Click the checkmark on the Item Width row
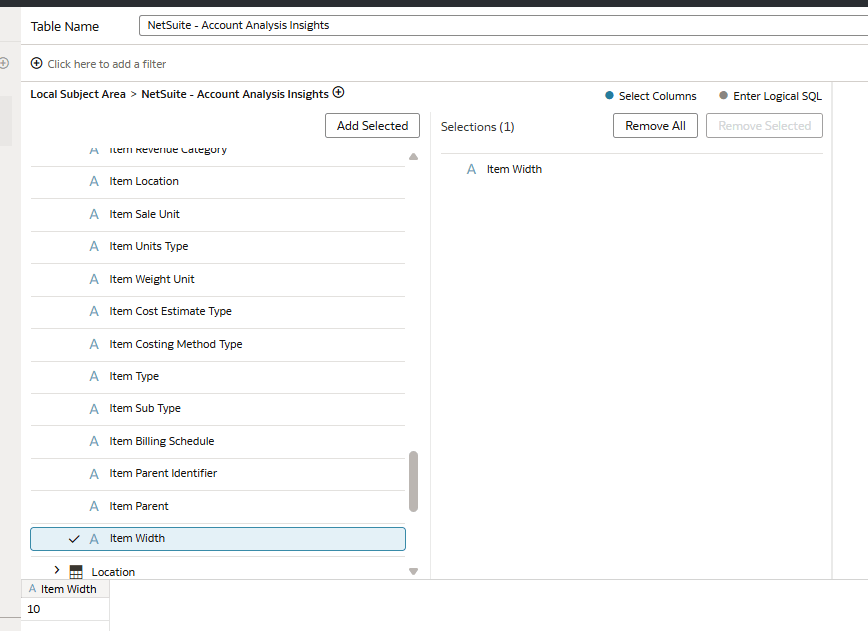The height and width of the screenshot is (631, 868). tap(74, 539)
